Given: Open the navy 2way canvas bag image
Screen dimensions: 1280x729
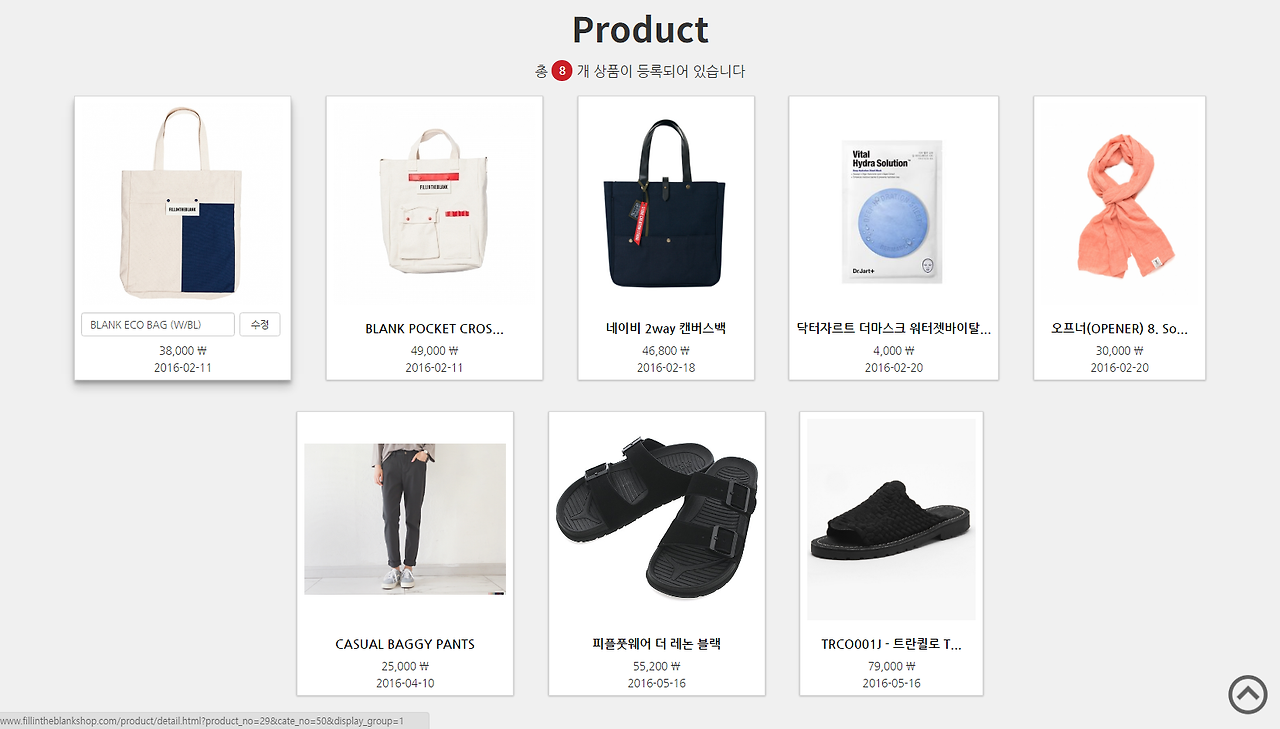Looking at the screenshot, I should pyautogui.click(x=666, y=204).
